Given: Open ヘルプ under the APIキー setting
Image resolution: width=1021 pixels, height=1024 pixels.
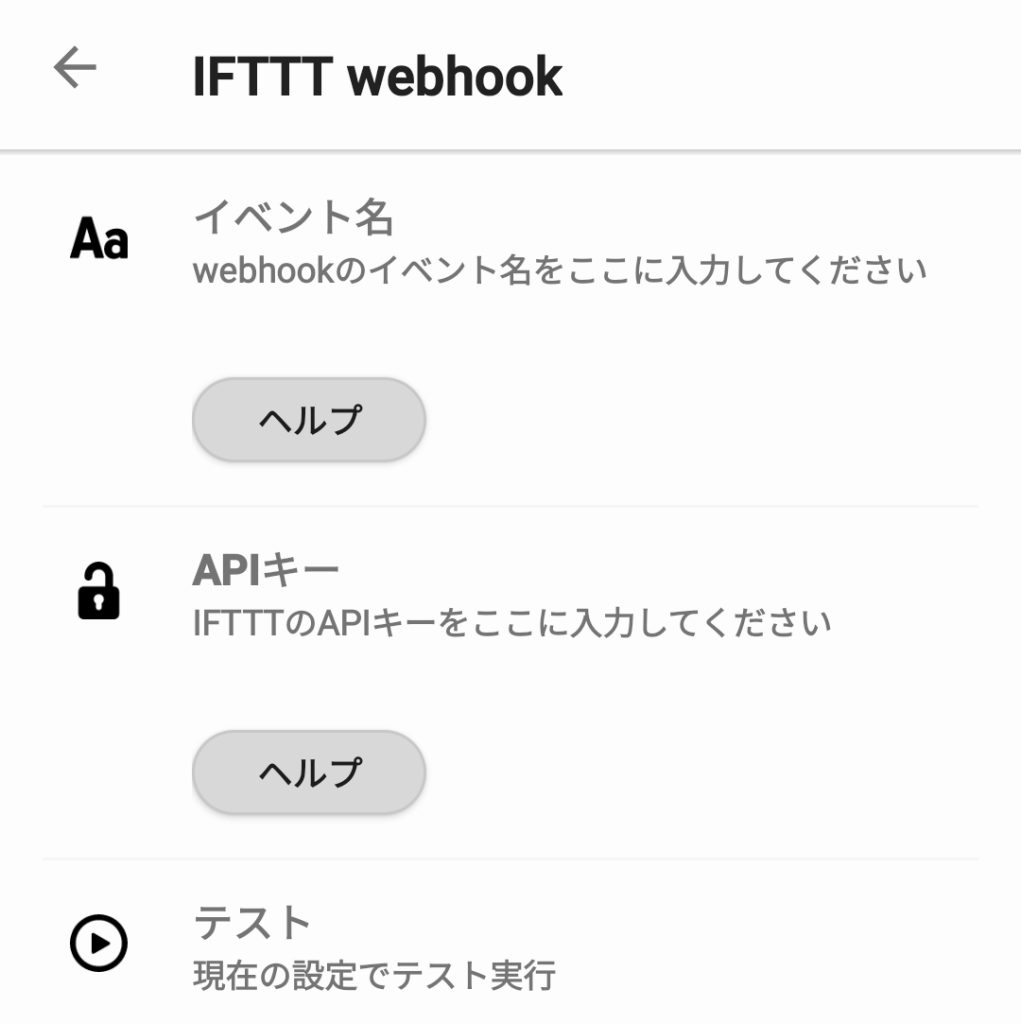Looking at the screenshot, I should click(309, 772).
